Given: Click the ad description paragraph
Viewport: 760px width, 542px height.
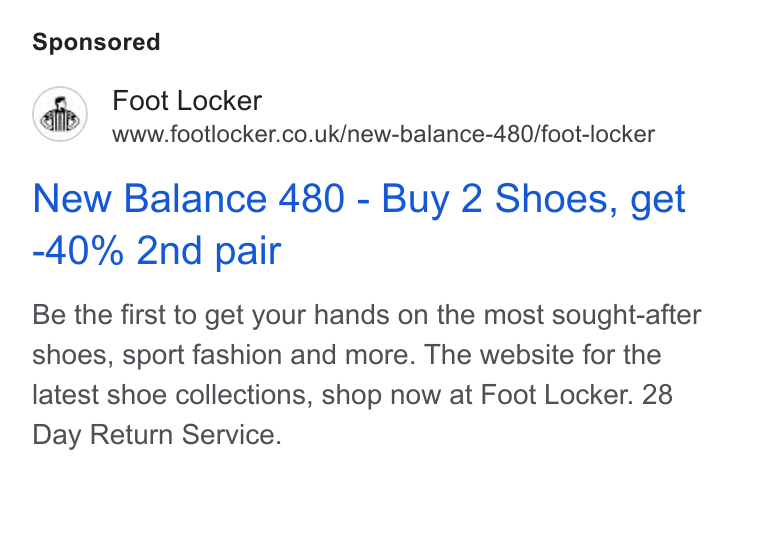Looking at the screenshot, I should click(x=367, y=375).
